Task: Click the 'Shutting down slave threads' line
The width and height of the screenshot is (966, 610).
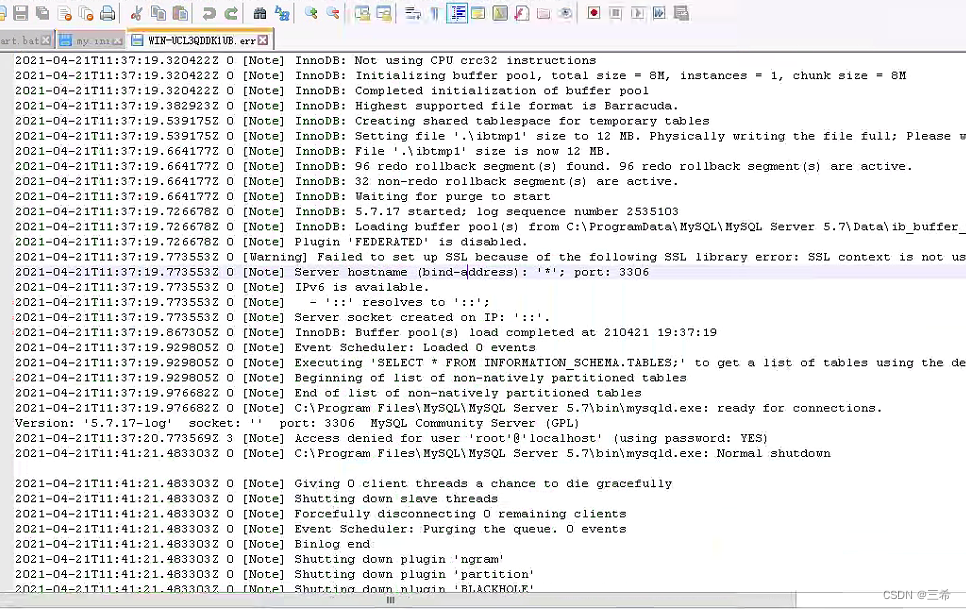Action: [x=256, y=499]
